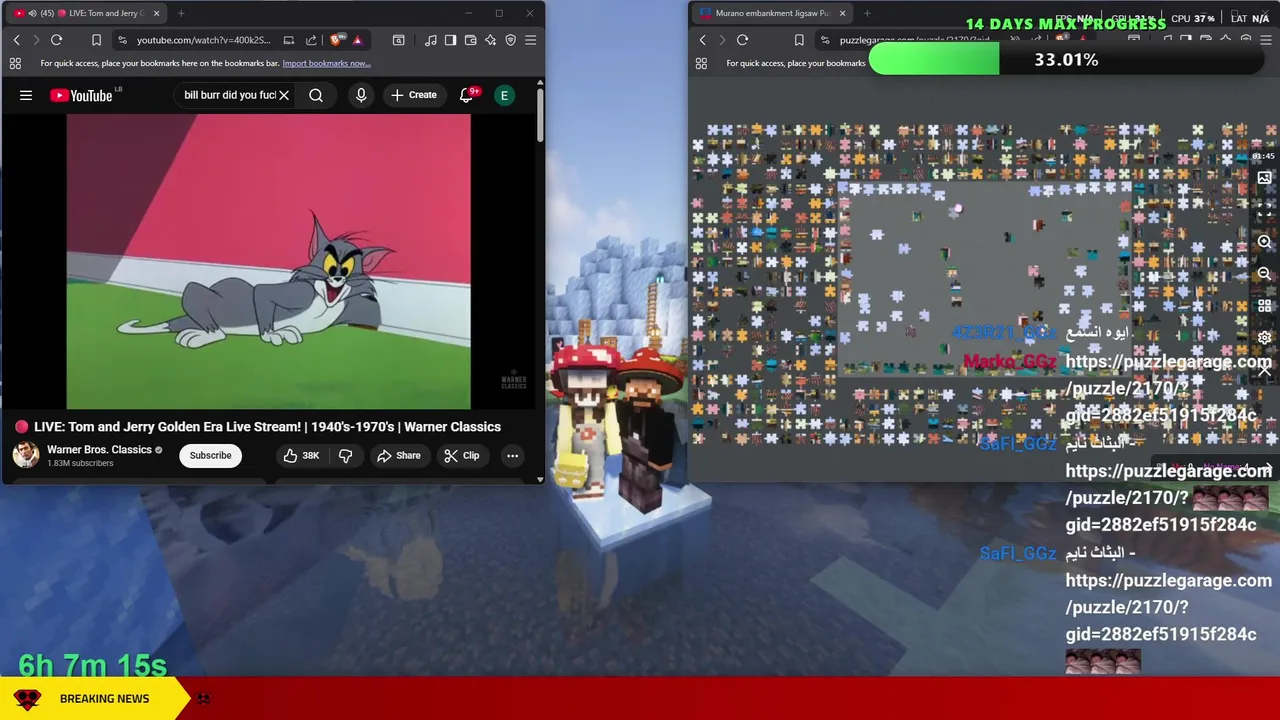Click the YouTube page vertical scrollbar

[540, 115]
